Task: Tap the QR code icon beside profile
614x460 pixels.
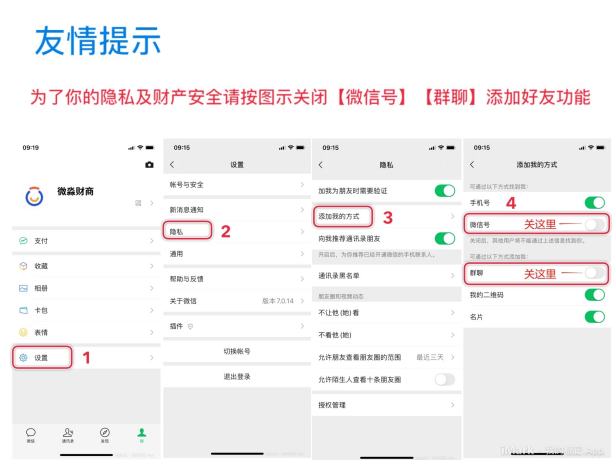Action: click(x=138, y=203)
